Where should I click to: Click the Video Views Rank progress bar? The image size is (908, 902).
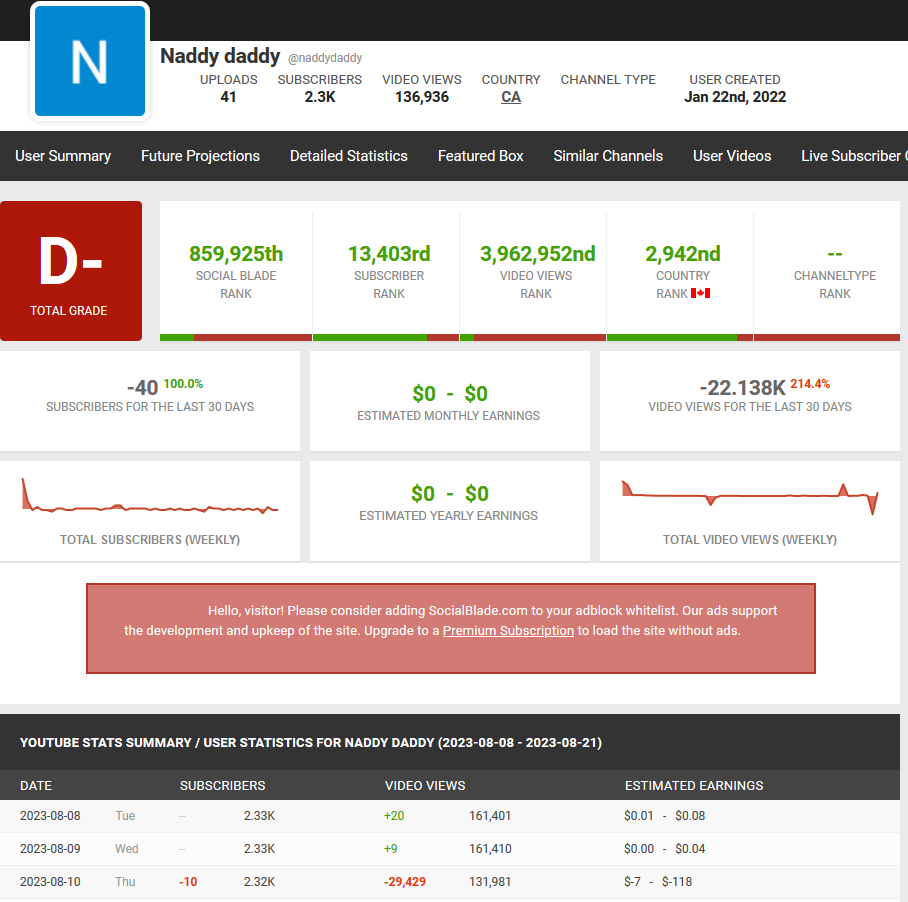[533, 338]
